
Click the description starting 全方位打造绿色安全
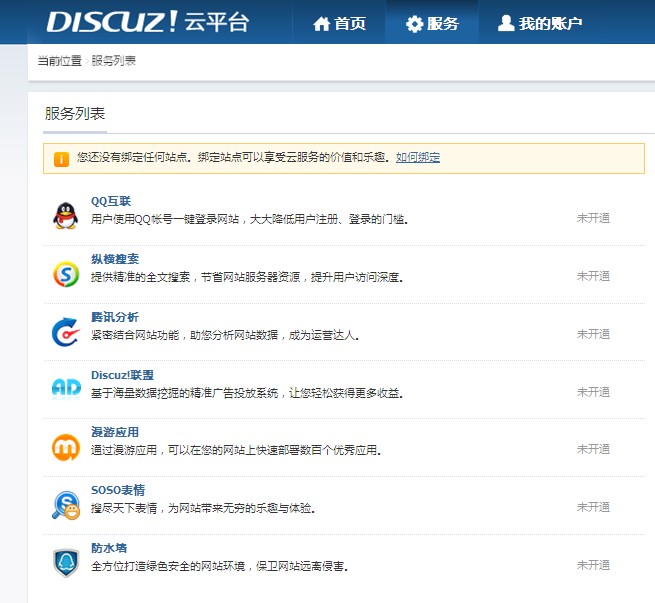coord(219,566)
